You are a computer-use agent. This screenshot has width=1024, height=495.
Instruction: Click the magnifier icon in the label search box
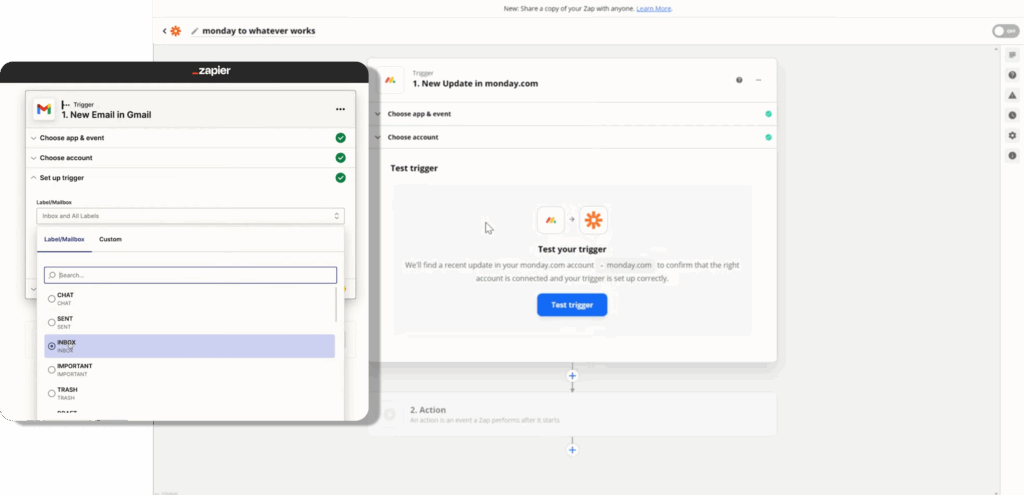click(x=52, y=275)
